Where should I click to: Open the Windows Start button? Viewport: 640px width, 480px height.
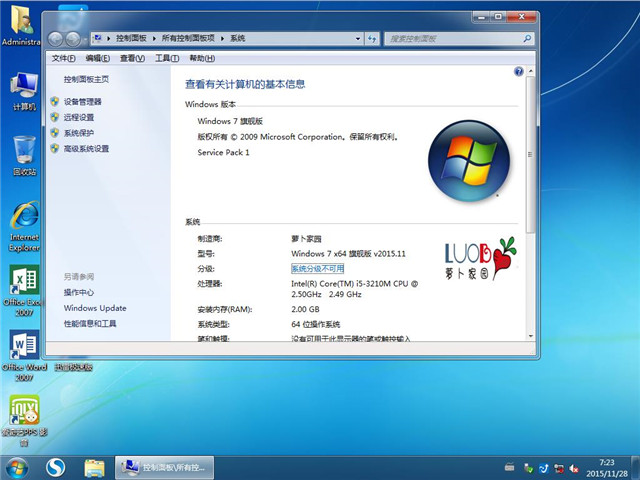(16, 468)
